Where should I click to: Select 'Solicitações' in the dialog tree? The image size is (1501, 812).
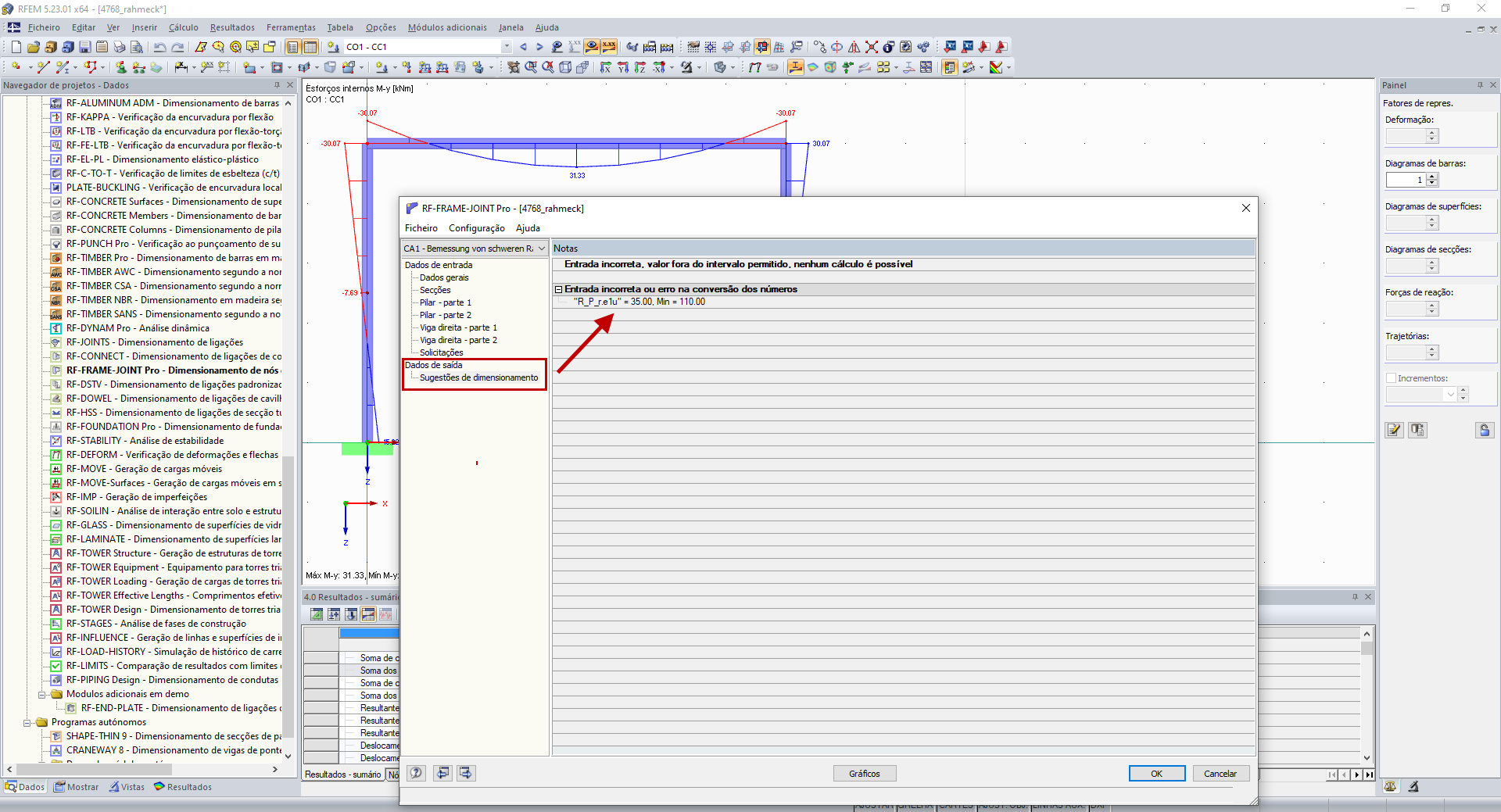[442, 352]
